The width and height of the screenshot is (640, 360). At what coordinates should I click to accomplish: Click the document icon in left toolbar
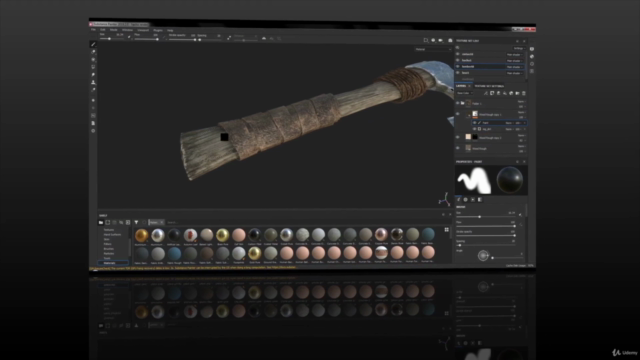click(x=93, y=123)
